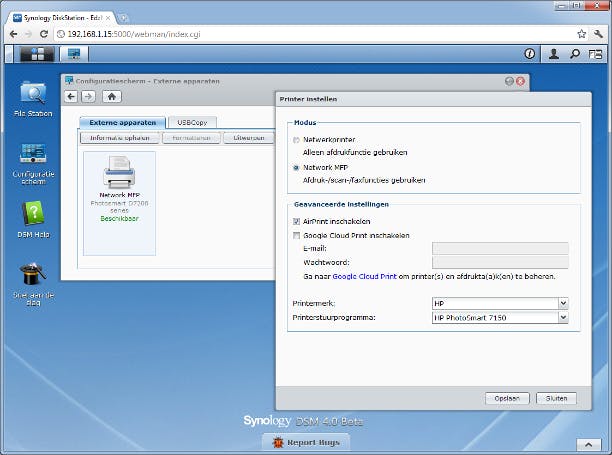Click Sluiten to close dialog
Screen dimensions: 612x455
pyautogui.click(x=556, y=398)
